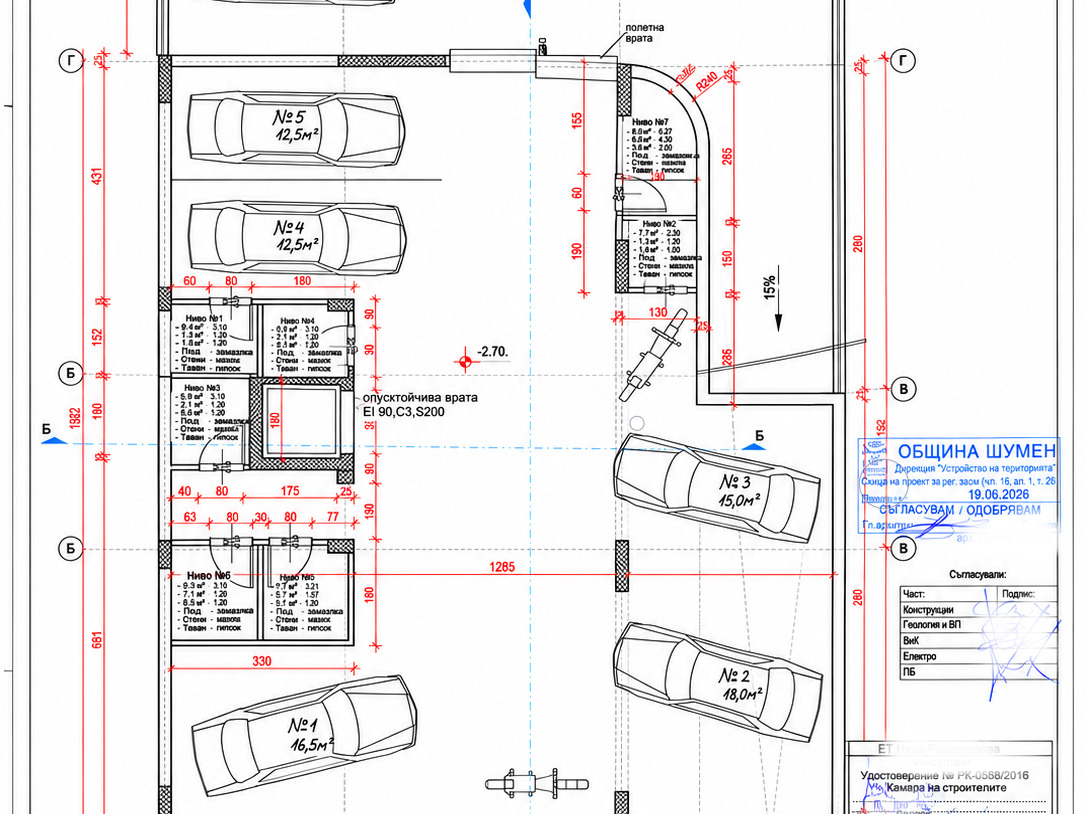Select the stamp date 19.06.2026
Screen dimensions: 1086x814
(x=998, y=495)
